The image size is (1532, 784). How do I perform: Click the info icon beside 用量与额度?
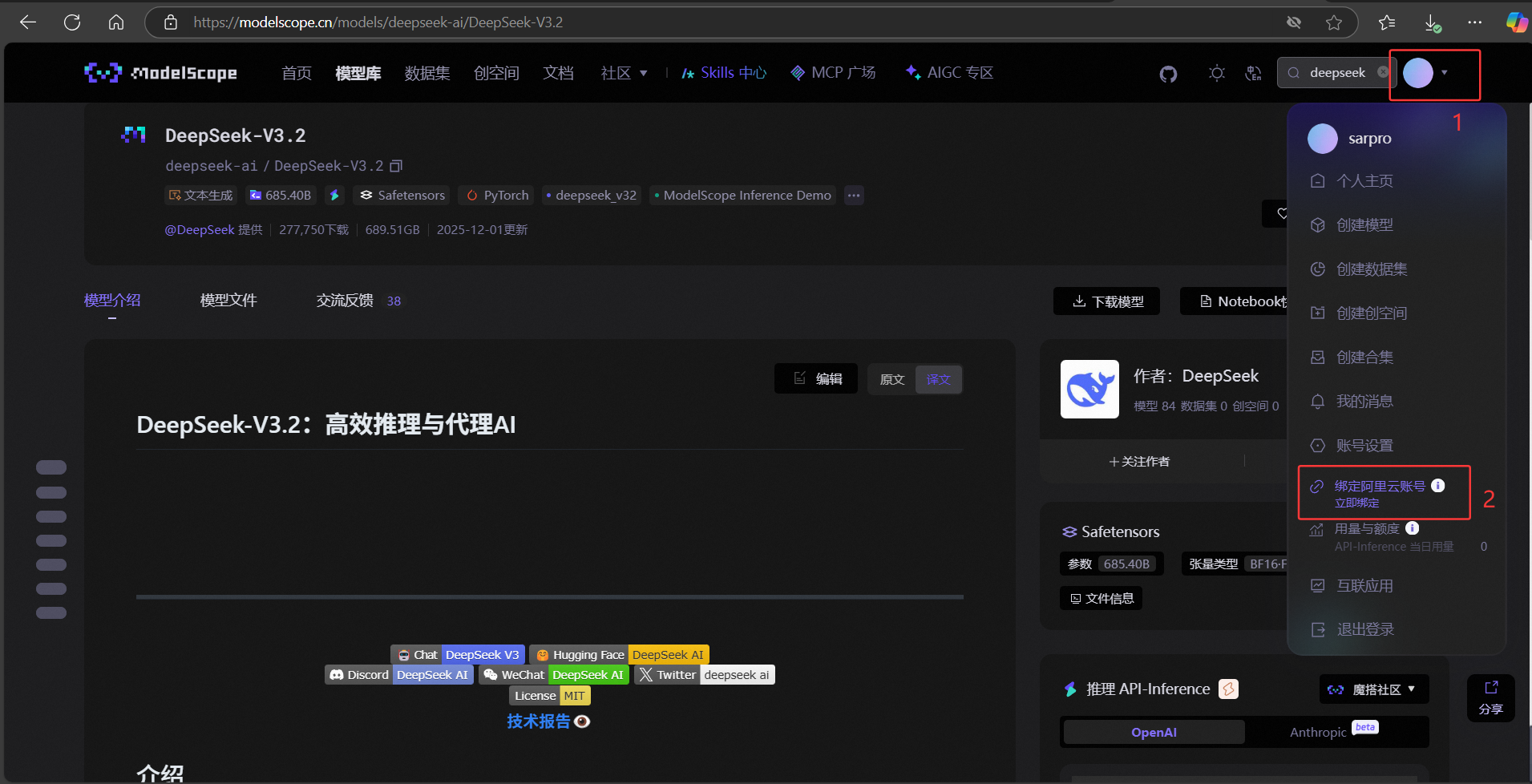1413,527
